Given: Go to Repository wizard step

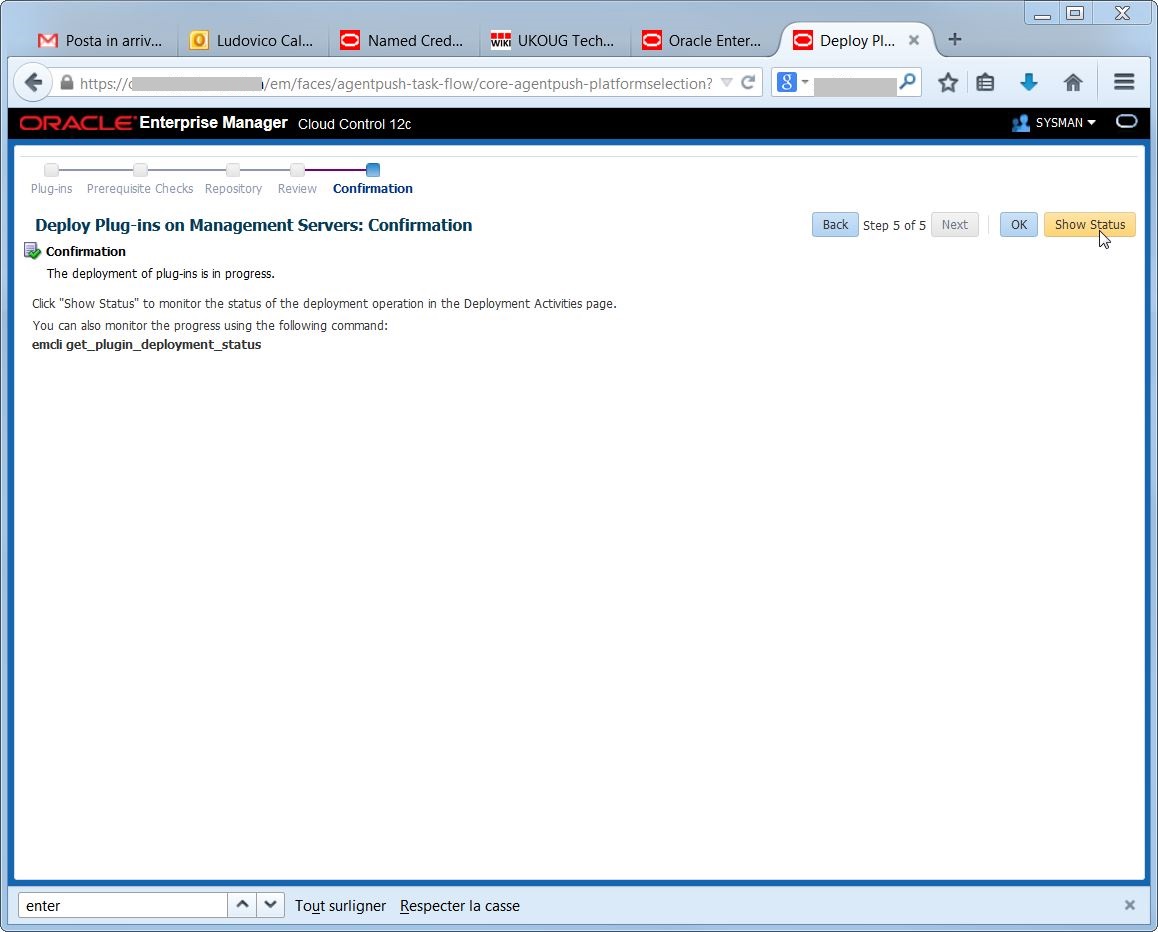Looking at the screenshot, I should pyautogui.click(x=233, y=188).
